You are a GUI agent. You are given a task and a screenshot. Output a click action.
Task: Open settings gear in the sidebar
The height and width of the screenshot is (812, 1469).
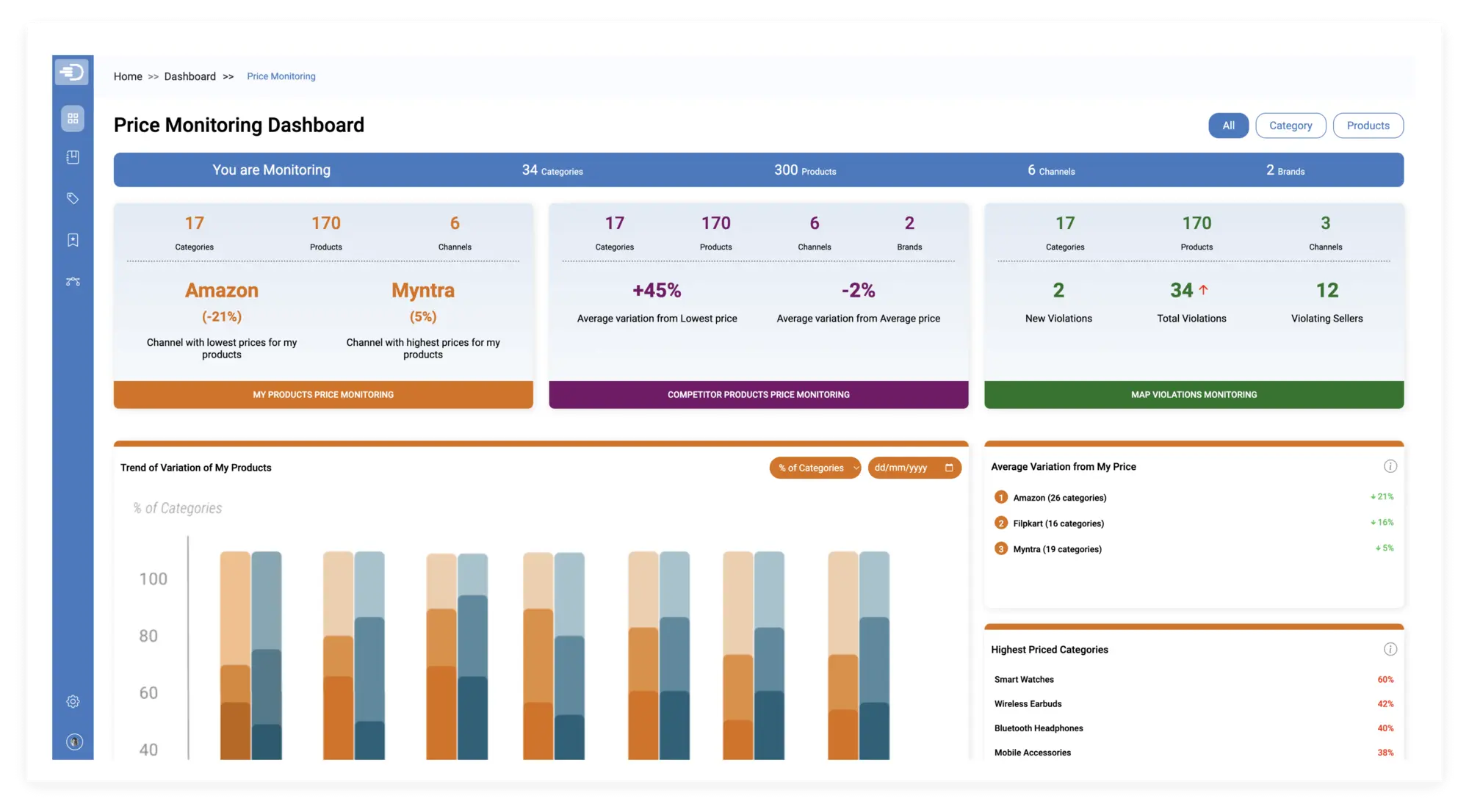73,701
